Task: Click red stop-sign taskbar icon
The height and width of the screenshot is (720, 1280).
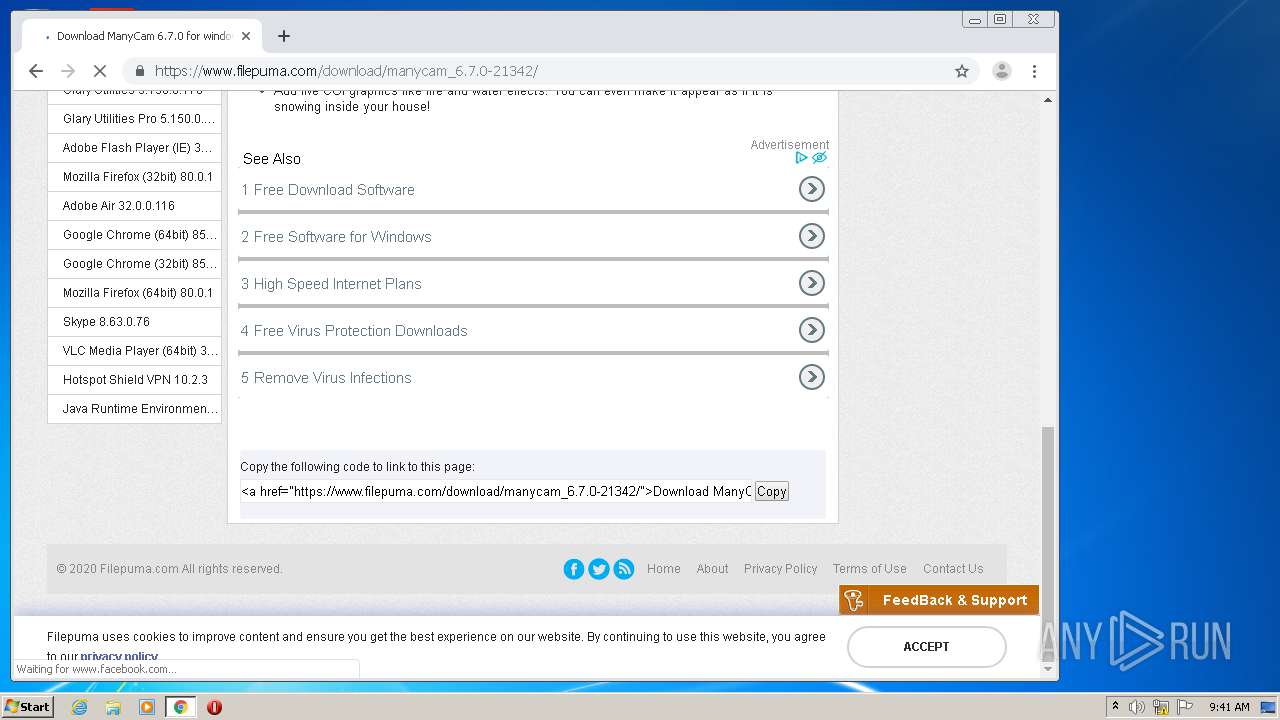Action: 214,707
